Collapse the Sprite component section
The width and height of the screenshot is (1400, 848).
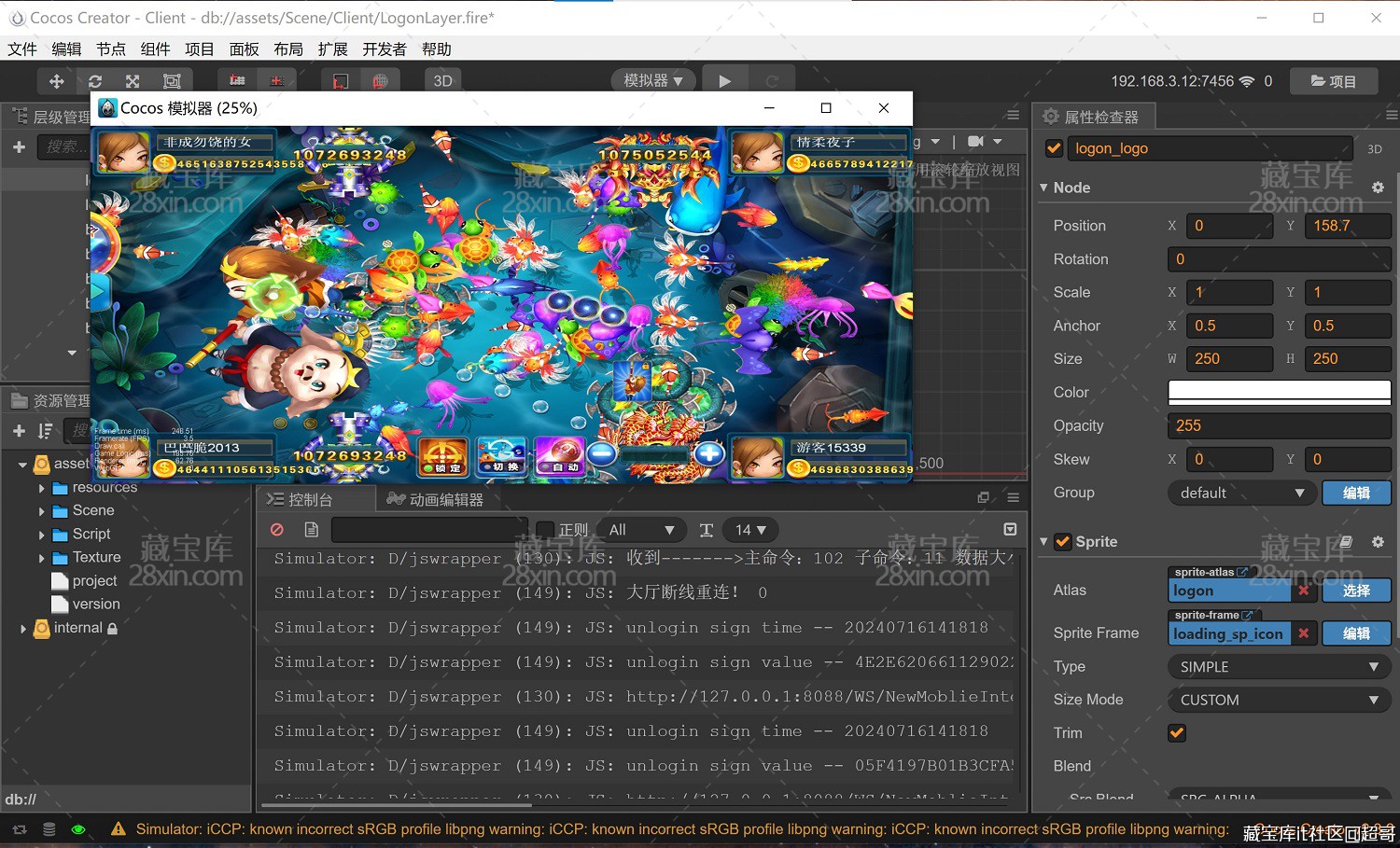pyautogui.click(x=1043, y=541)
